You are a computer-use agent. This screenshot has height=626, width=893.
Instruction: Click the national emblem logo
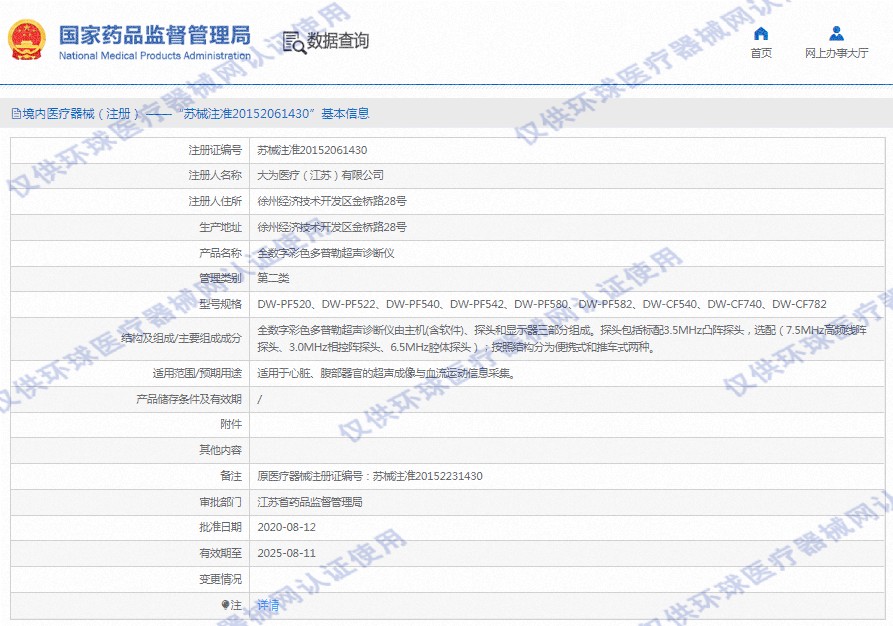tap(27, 40)
